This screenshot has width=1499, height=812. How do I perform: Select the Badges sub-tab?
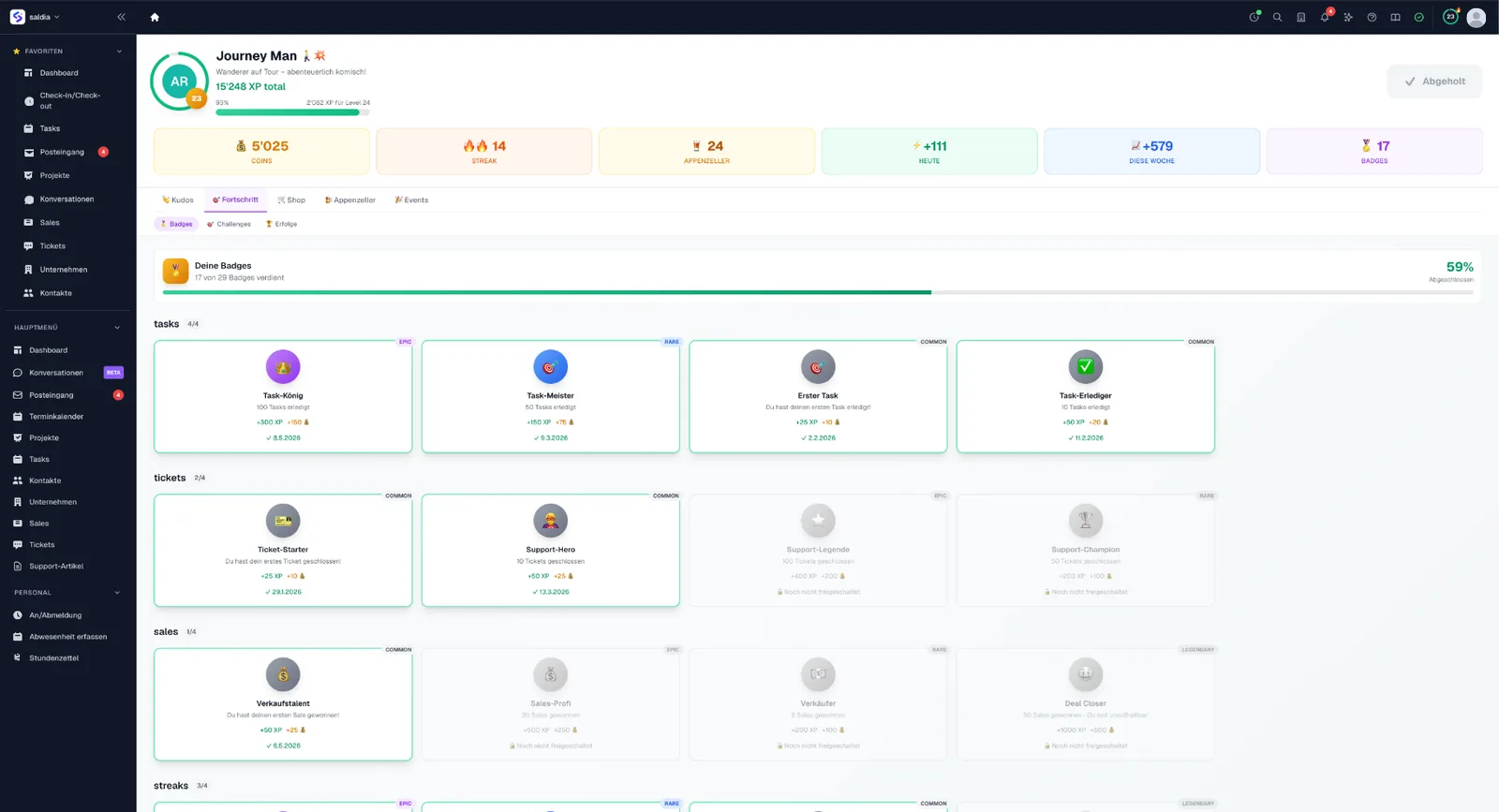point(176,224)
